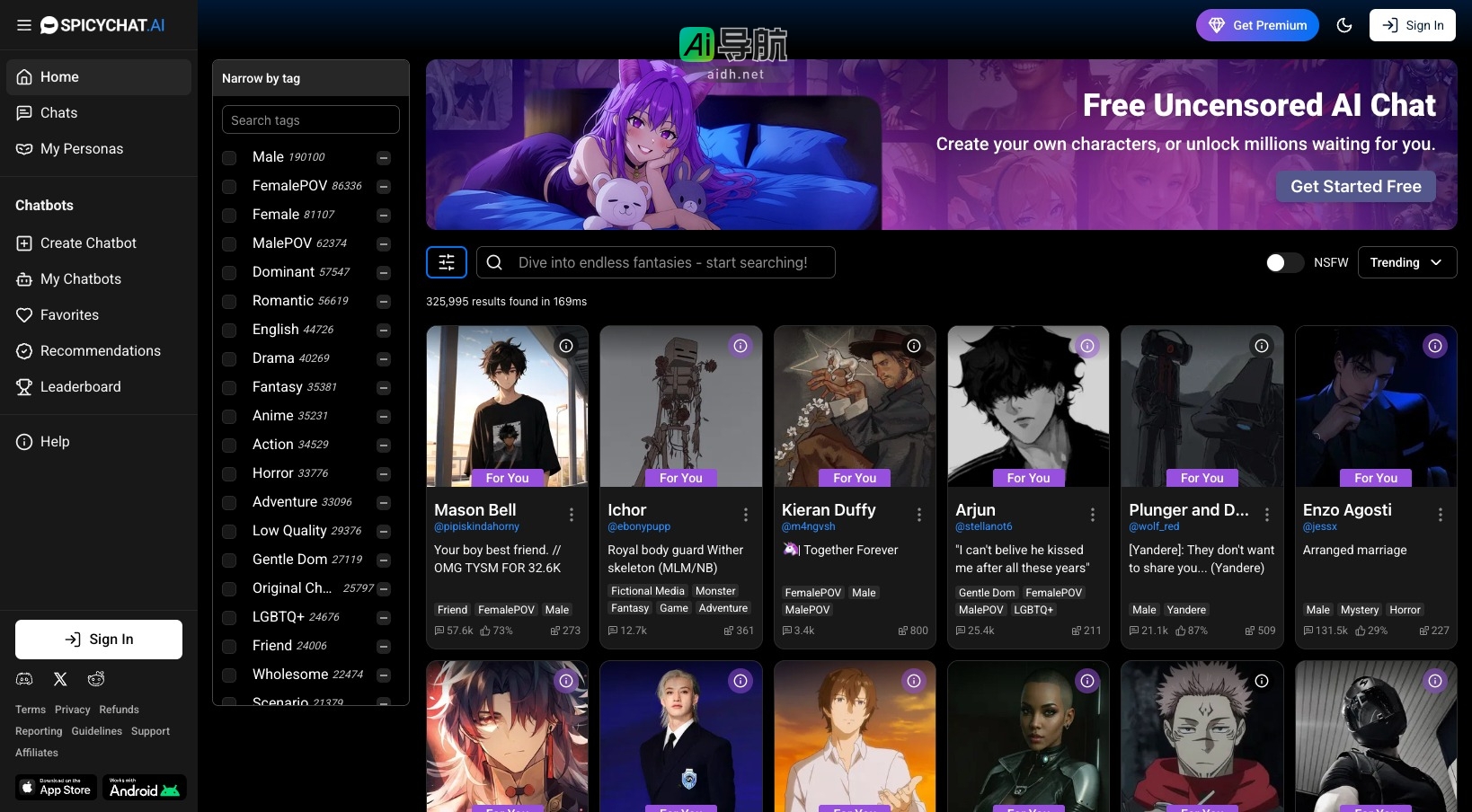Image resolution: width=1472 pixels, height=812 pixels.
Task: Open the Reddit icon link
Action: coord(96,679)
